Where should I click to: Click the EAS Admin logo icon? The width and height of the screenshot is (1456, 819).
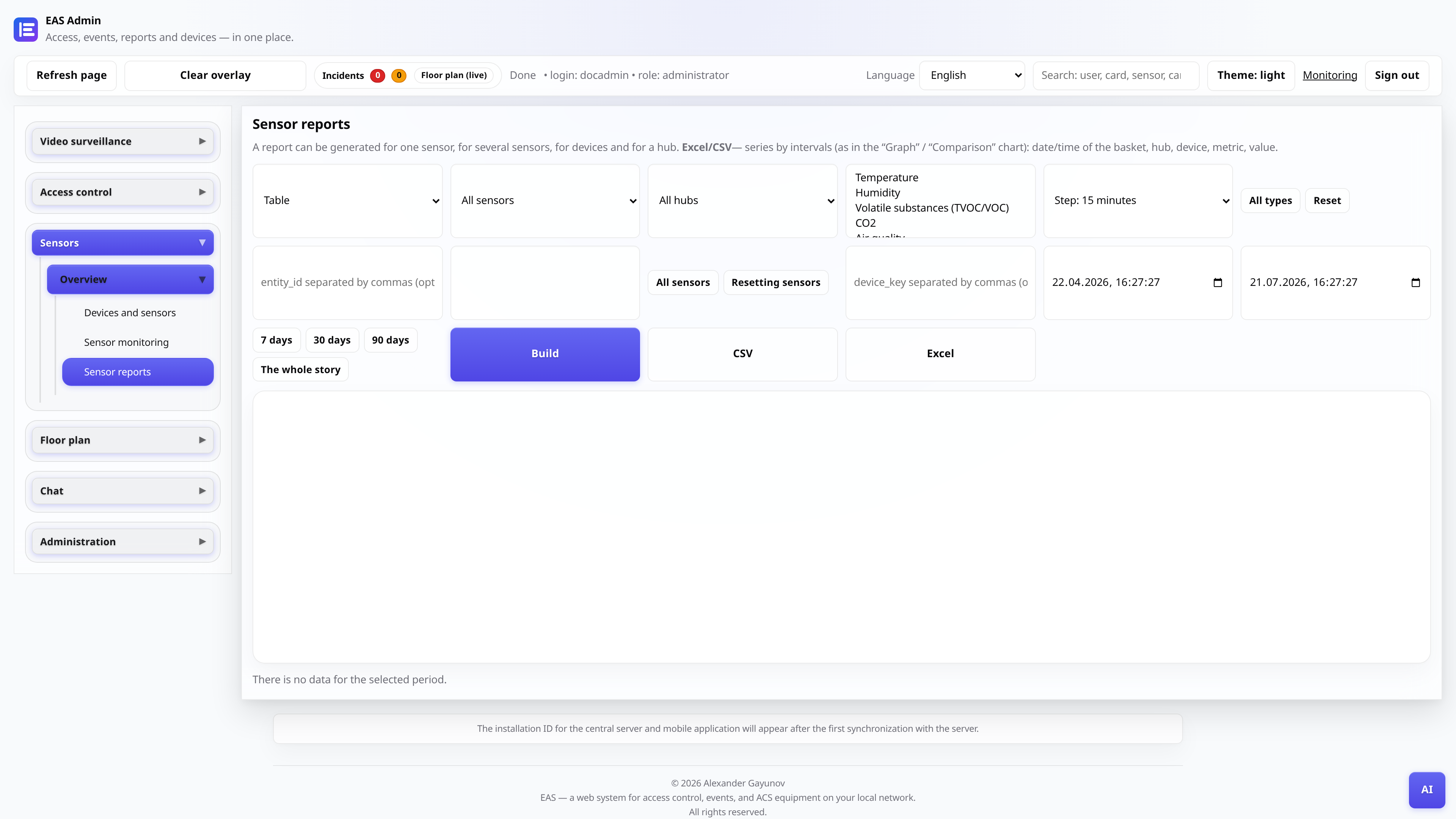[25, 30]
